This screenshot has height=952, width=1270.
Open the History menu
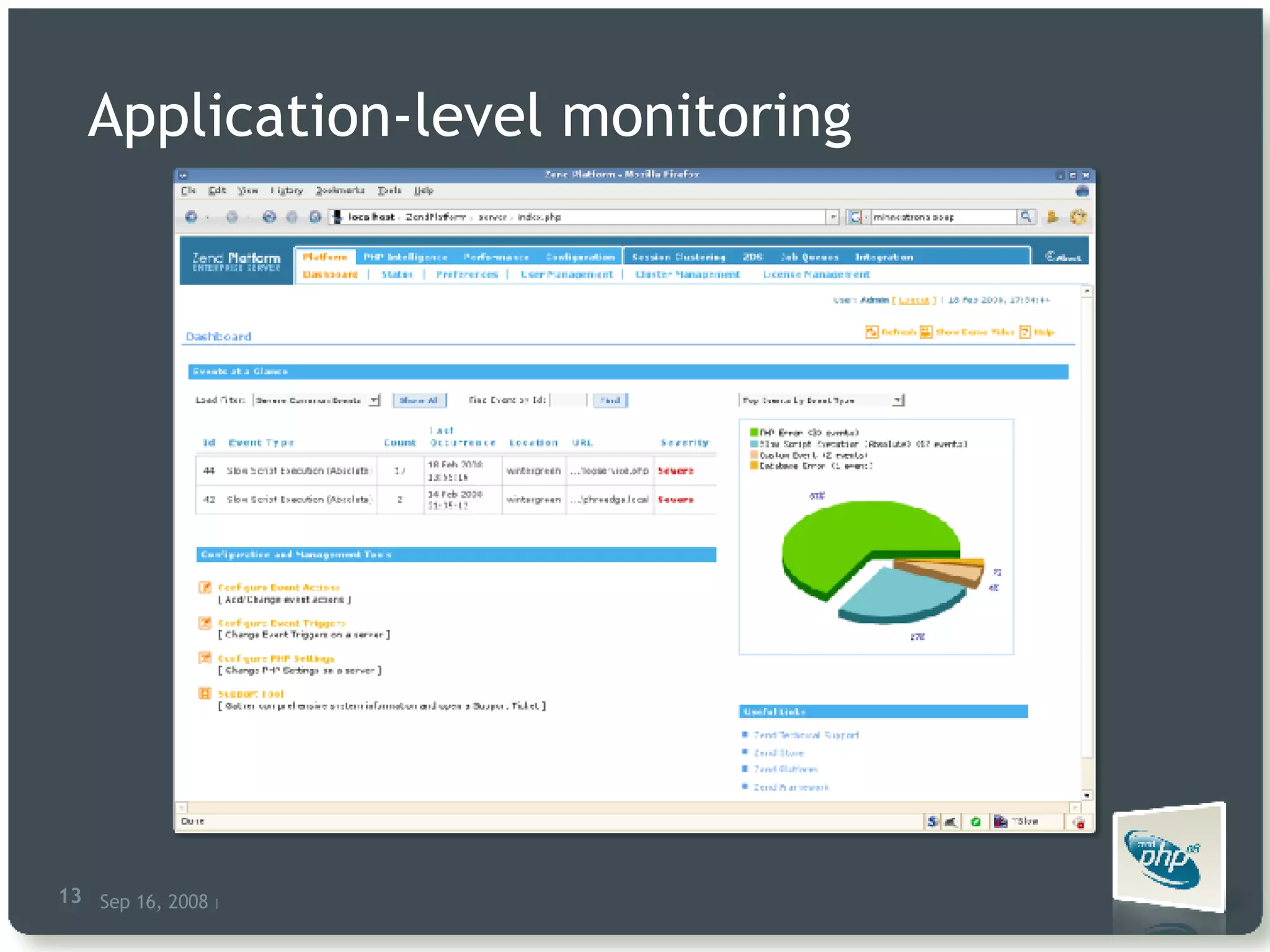coord(286,190)
